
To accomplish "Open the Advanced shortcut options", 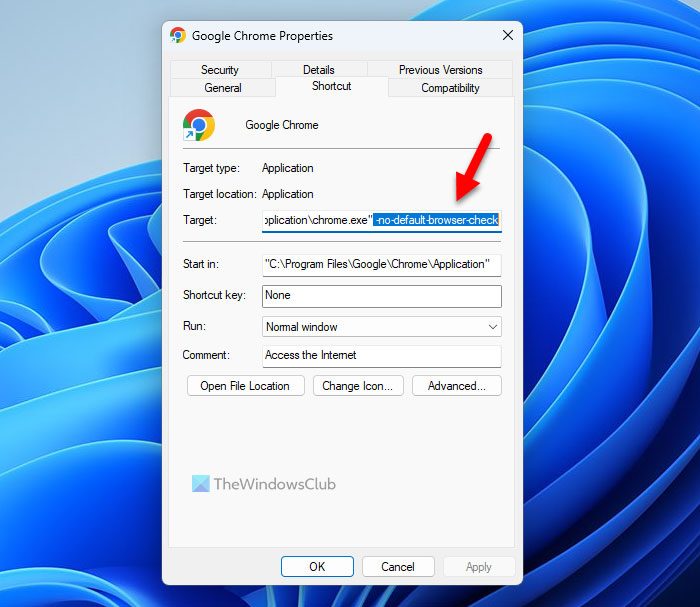I will 457,386.
